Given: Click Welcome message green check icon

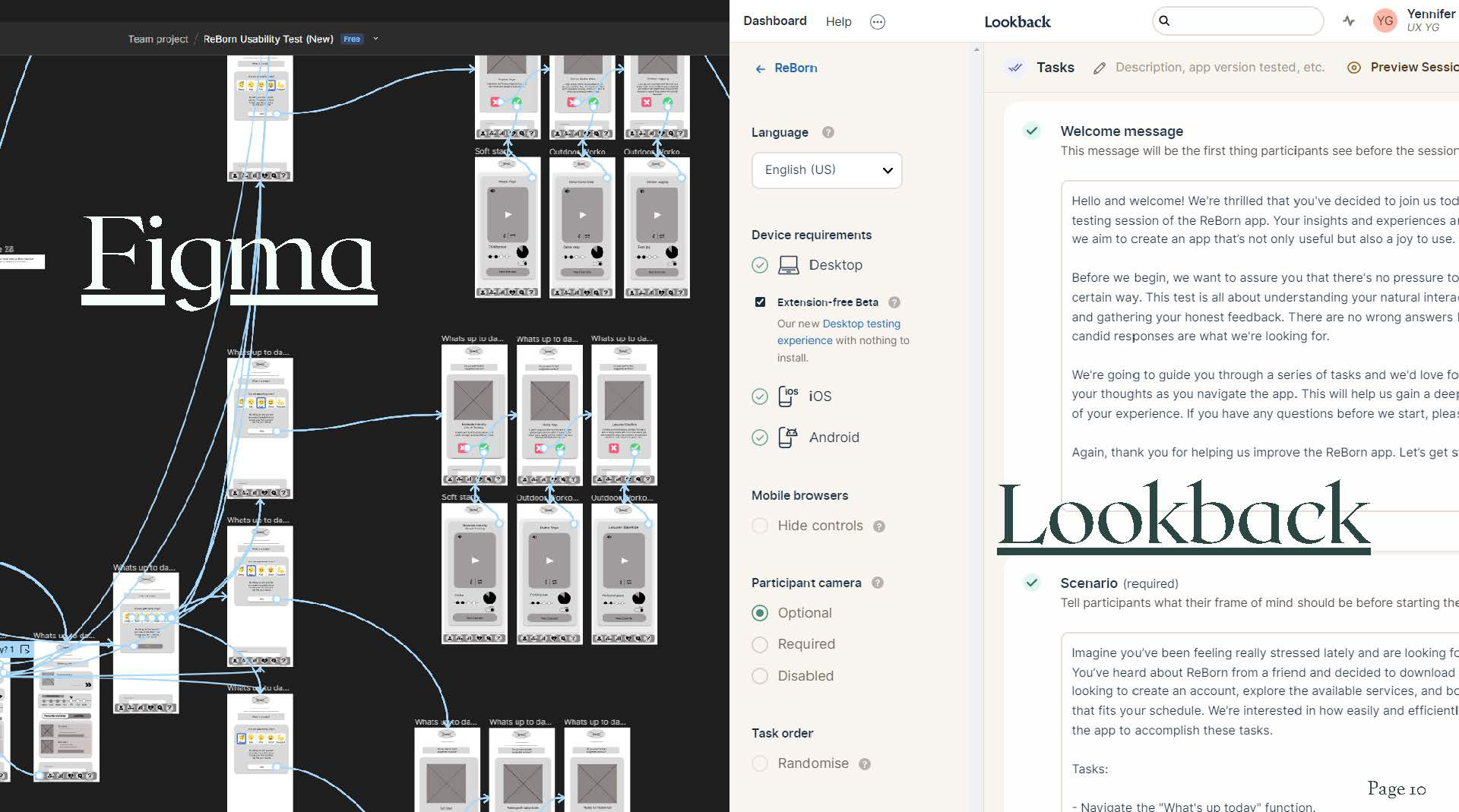Looking at the screenshot, I should click(x=1031, y=131).
